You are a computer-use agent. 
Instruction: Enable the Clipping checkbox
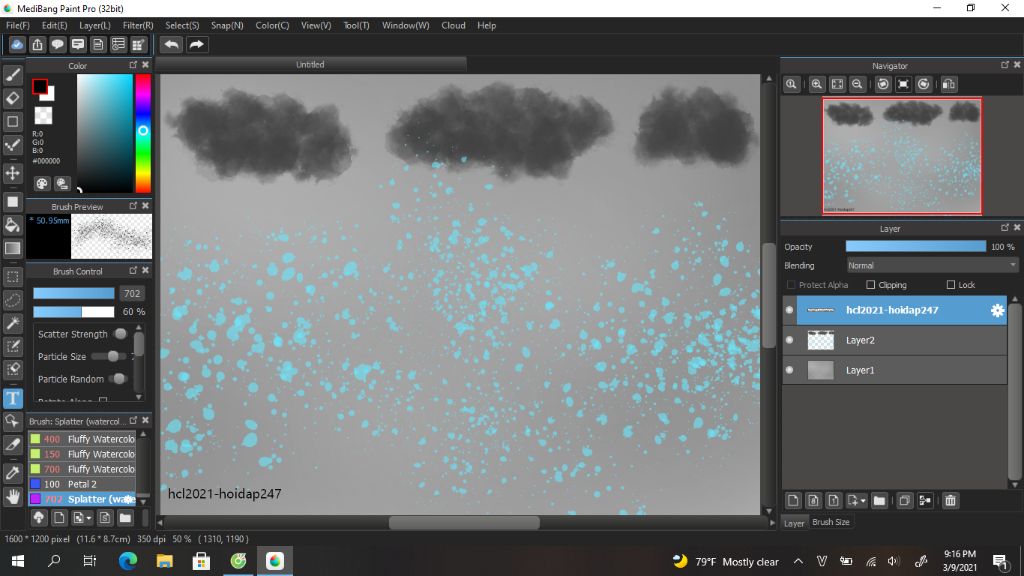point(871,285)
